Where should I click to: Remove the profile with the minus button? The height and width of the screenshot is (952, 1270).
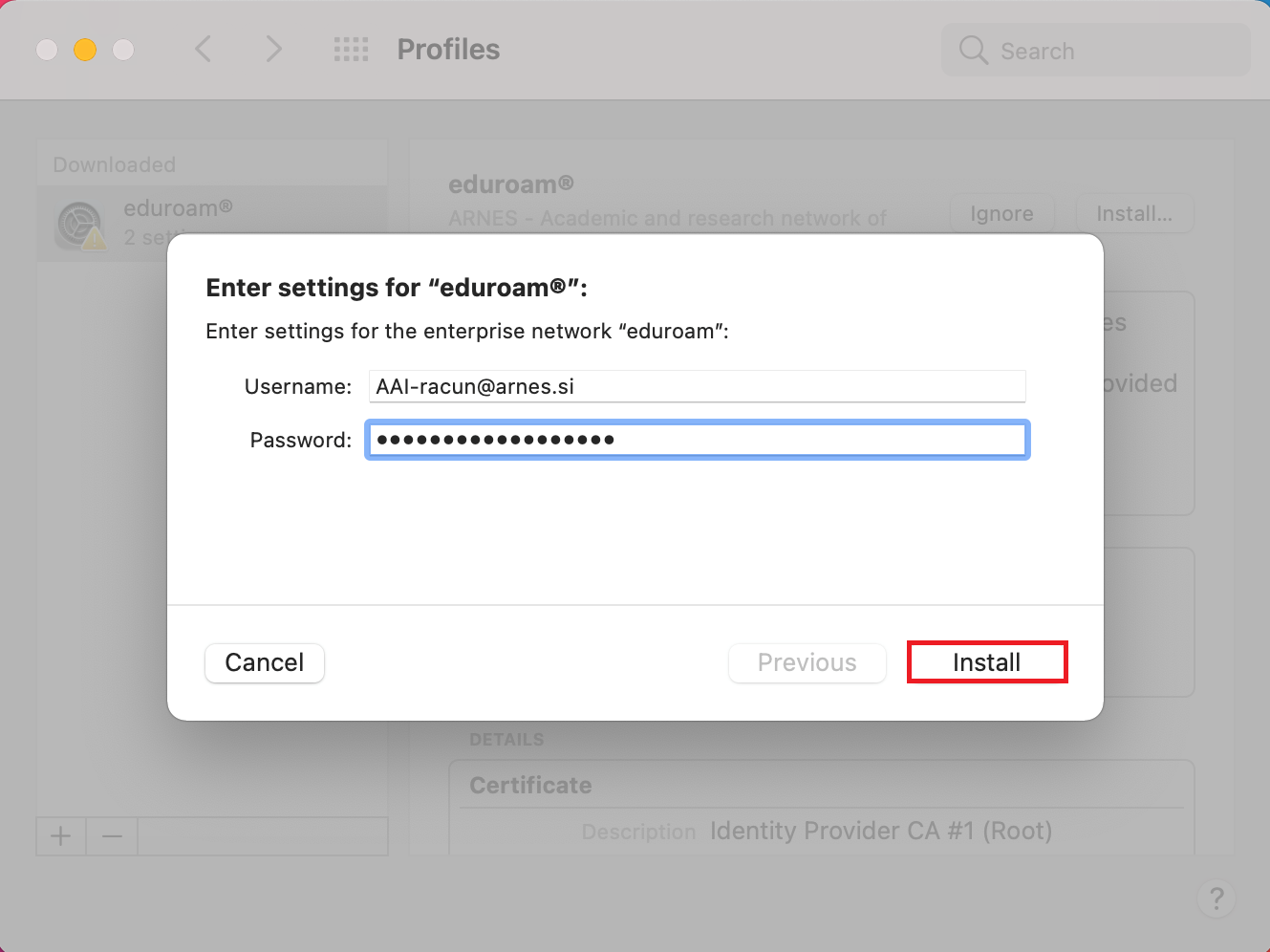tap(112, 836)
